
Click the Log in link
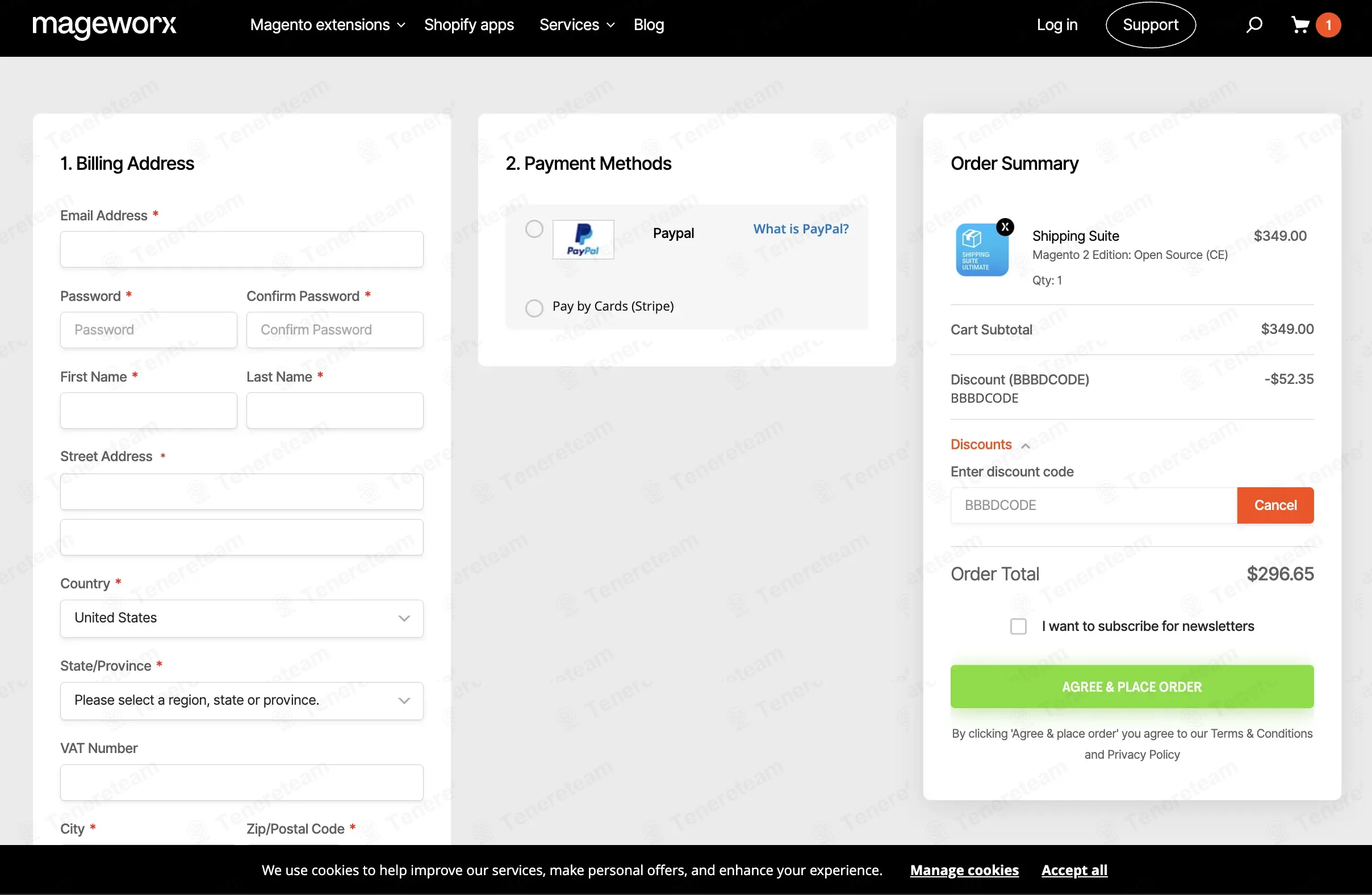pos(1057,25)
